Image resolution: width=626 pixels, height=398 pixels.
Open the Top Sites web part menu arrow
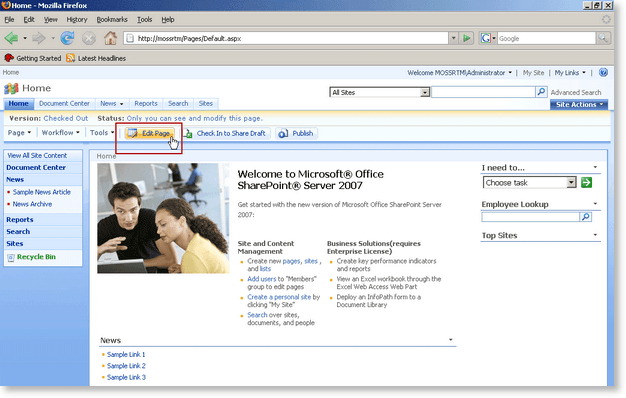click(595, 235)
